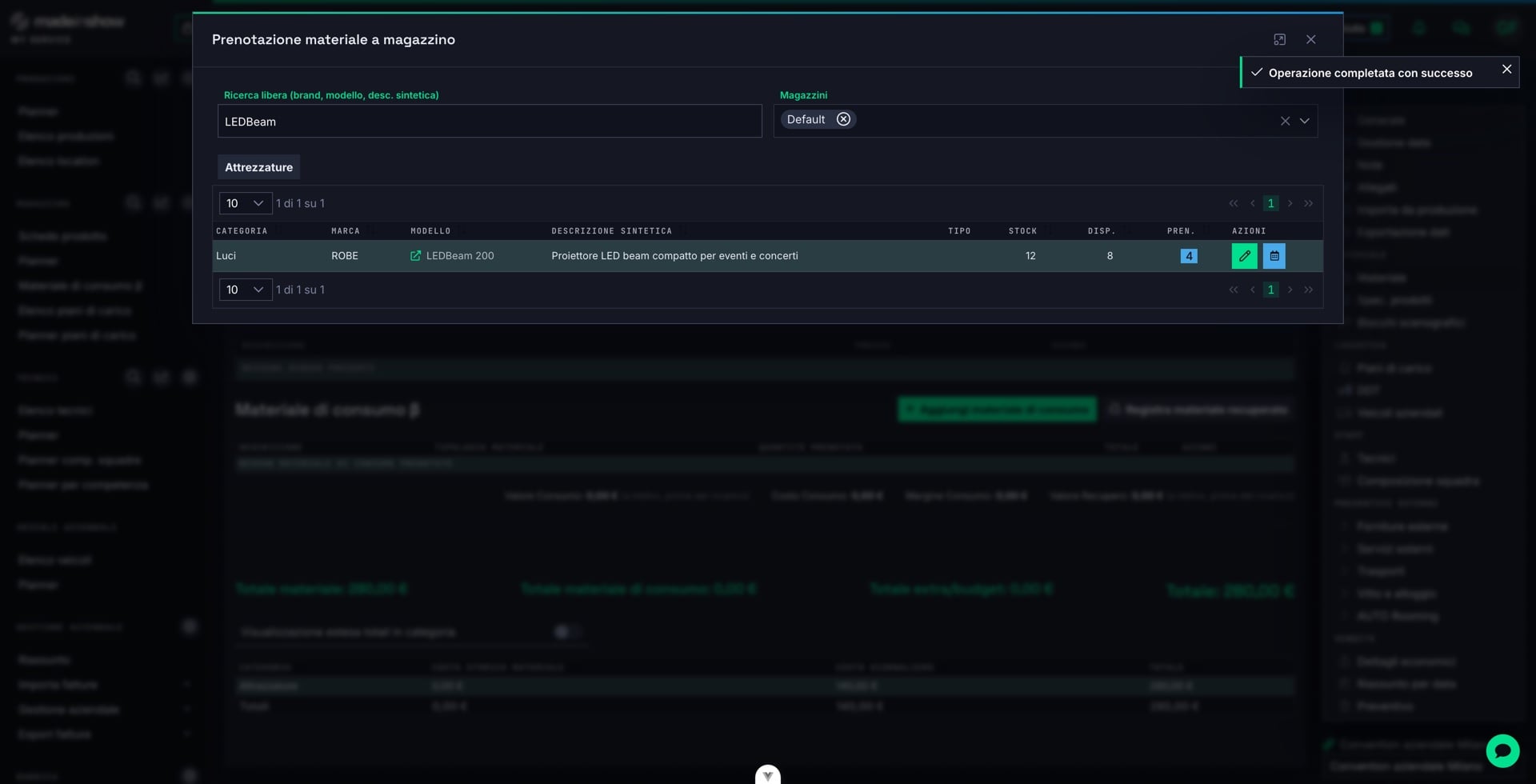Open the blue calendar action for LEDBeam 200
1536x784 pixels.
[x=1274, y=256]
